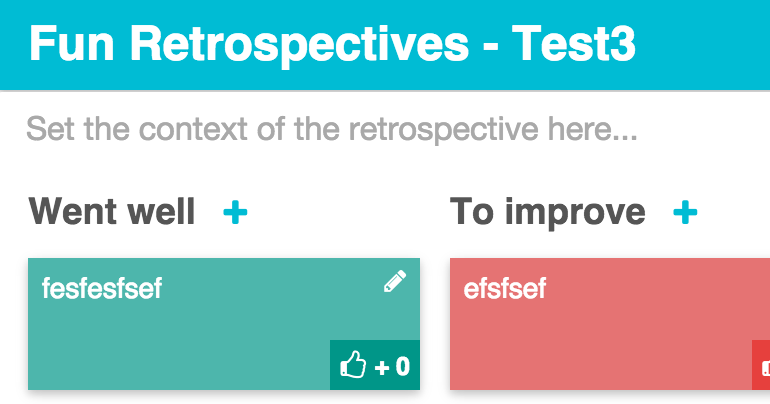Like the fesfesfsef card with thumbs-up icon
770x404 pixels.
click(x=353, y=366)
